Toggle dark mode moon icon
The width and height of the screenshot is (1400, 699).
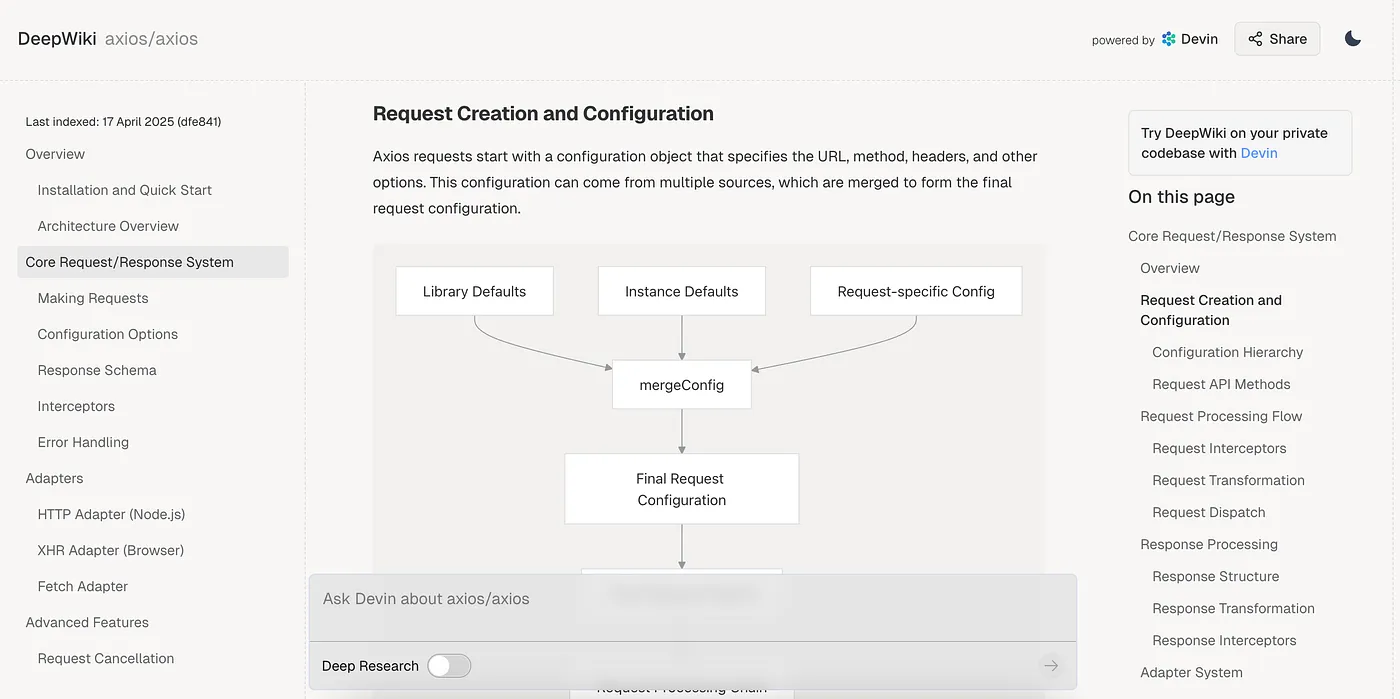click(x=1353, y=39)
